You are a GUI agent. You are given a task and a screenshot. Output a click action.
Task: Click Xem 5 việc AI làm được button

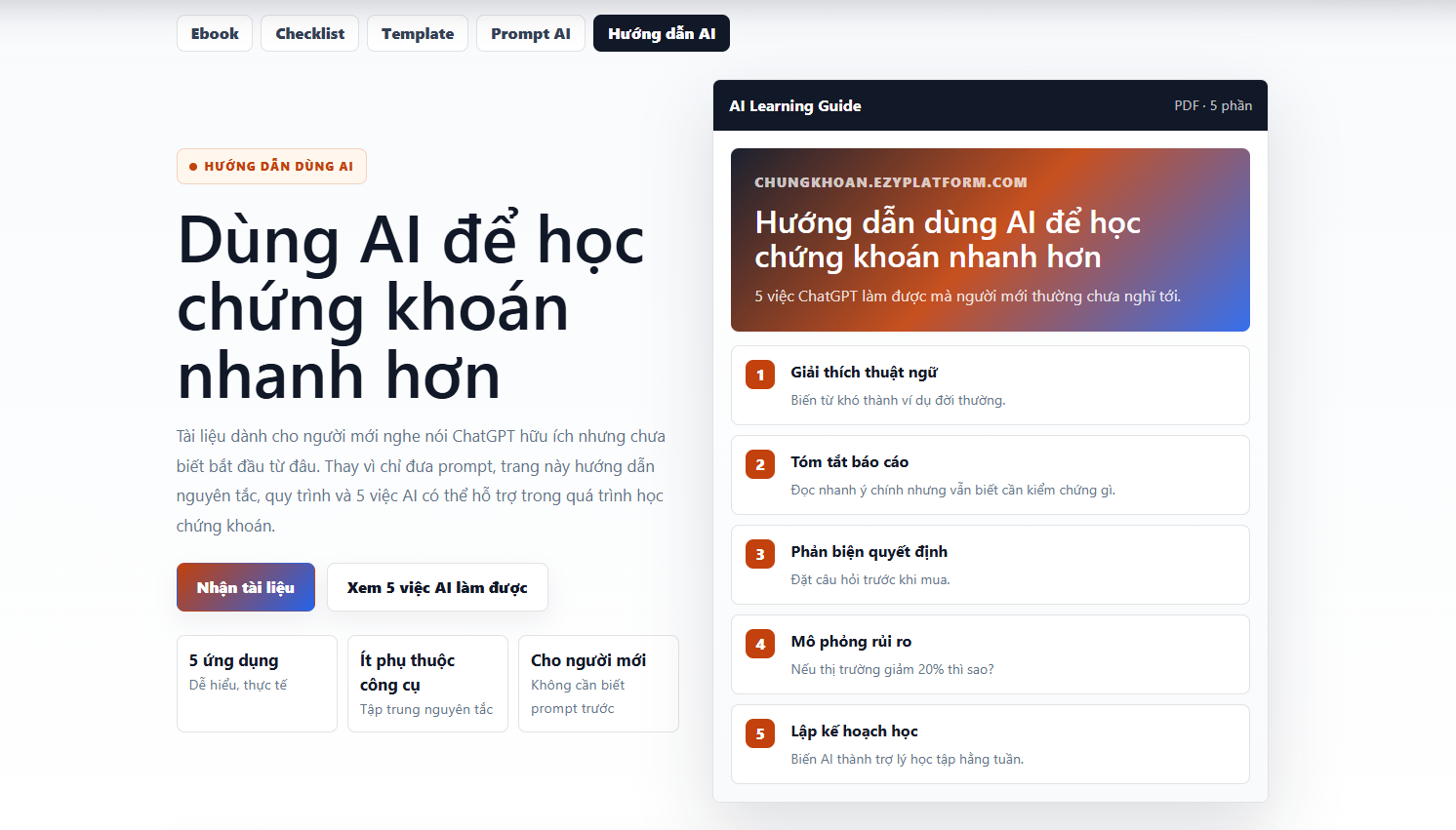(x=437, y=587)
